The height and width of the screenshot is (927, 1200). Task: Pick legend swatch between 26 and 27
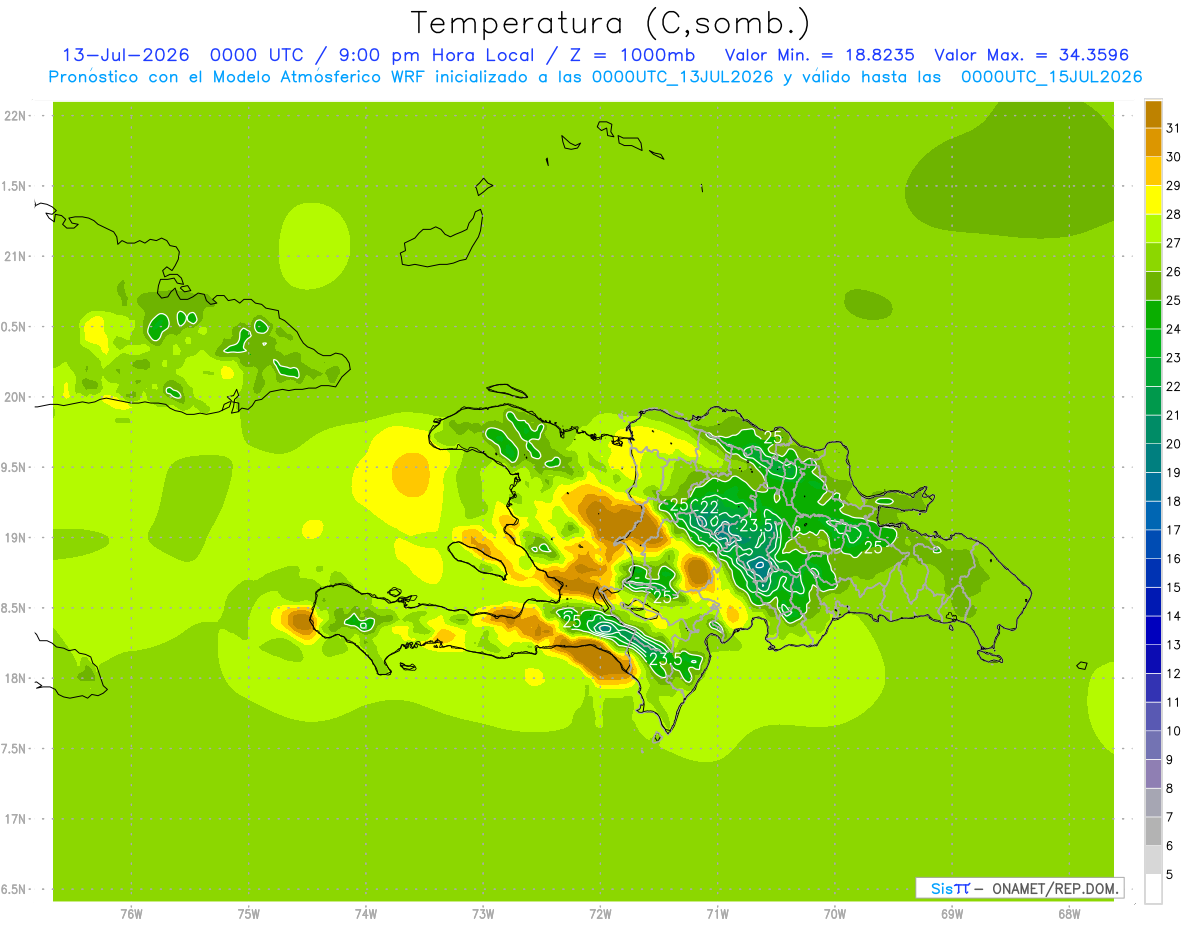click(x=1153, y=257)
